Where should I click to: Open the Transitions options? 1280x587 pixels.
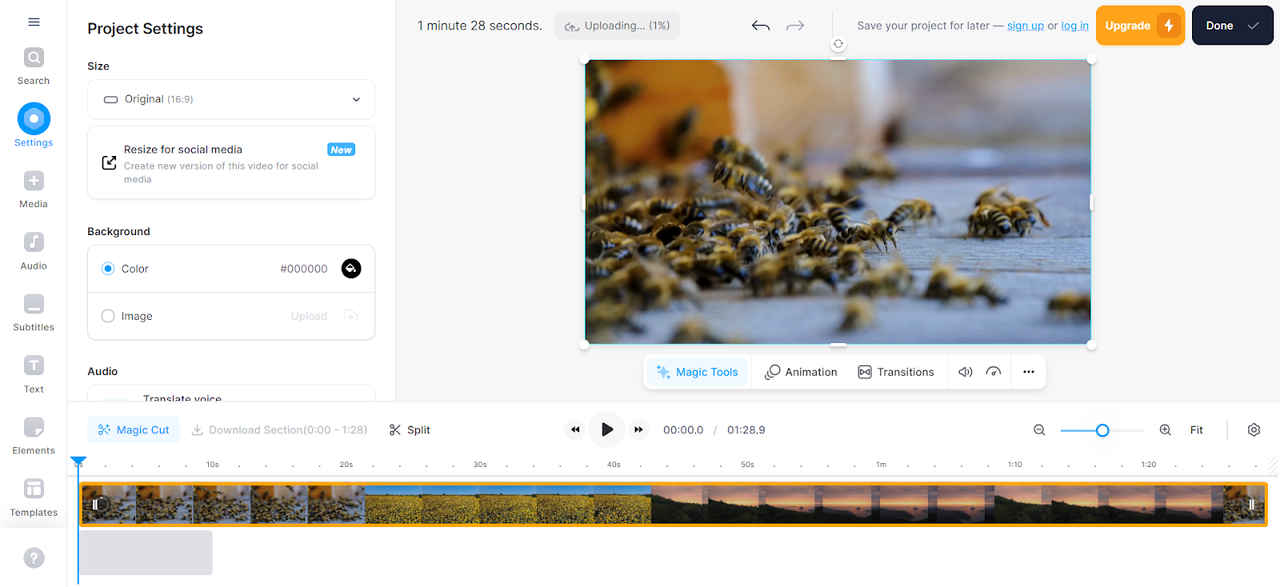(896, 372)
